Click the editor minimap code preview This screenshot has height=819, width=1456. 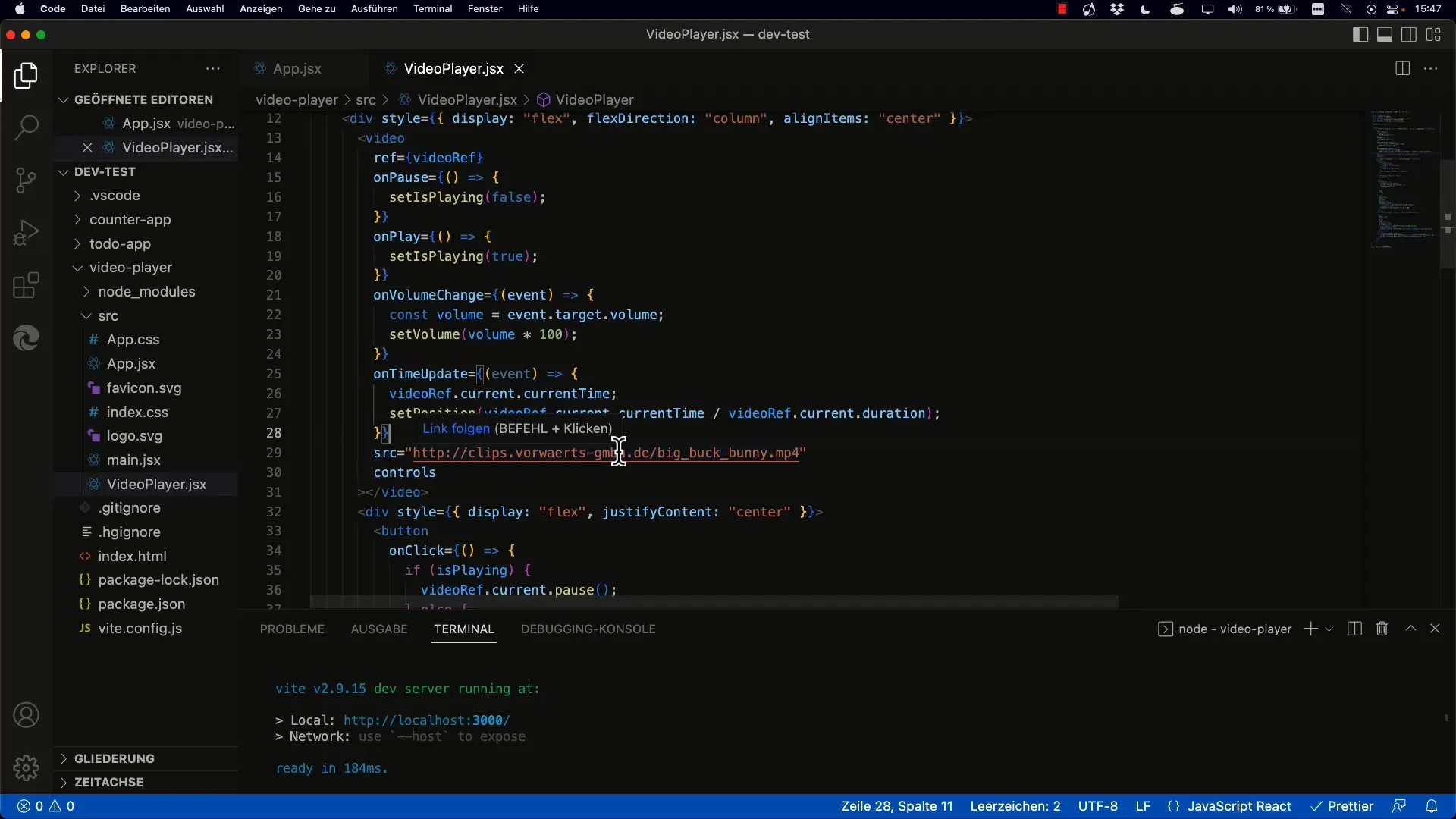click(x=1404, y=180)
